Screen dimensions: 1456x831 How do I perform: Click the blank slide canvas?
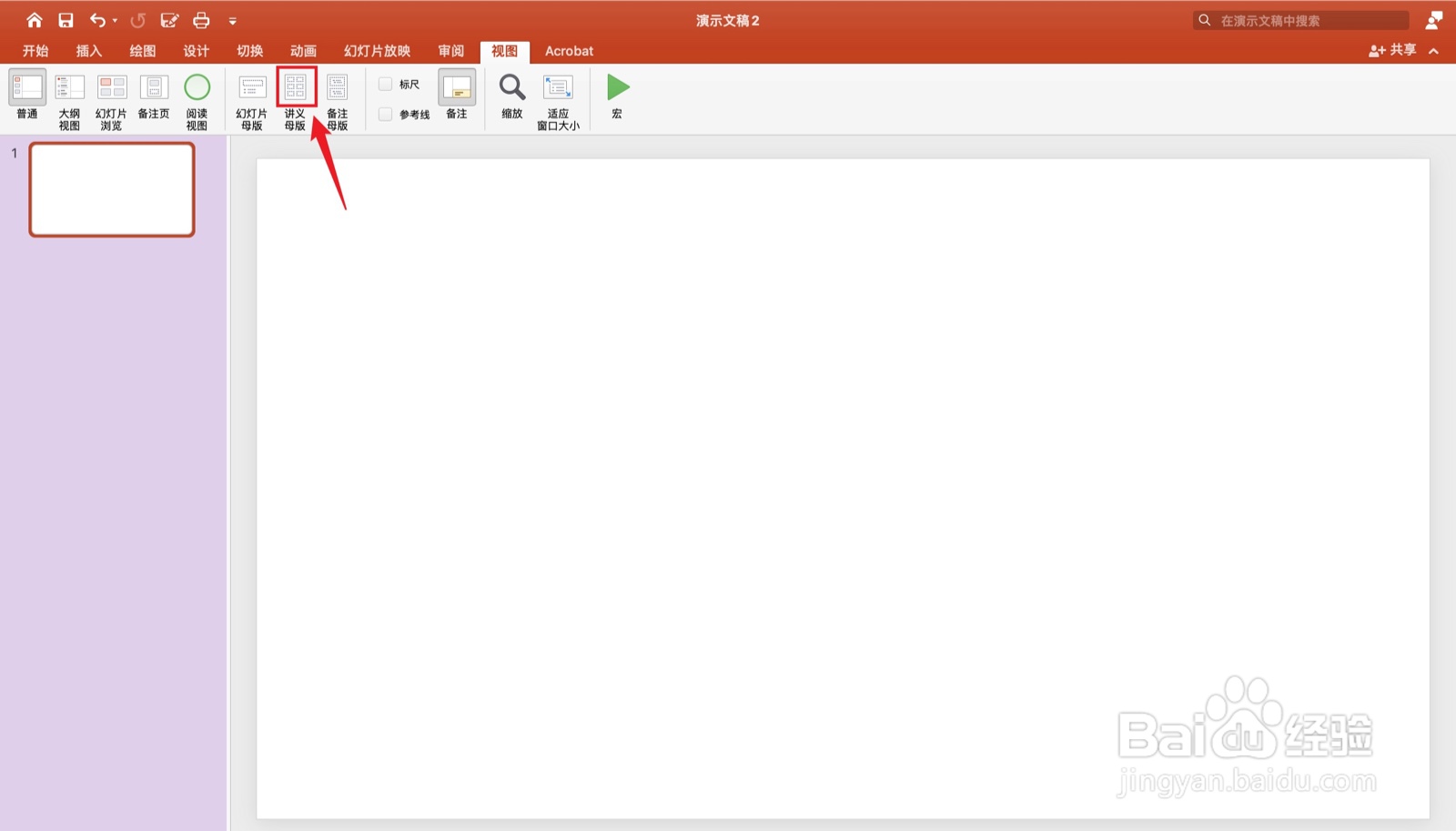843,489
